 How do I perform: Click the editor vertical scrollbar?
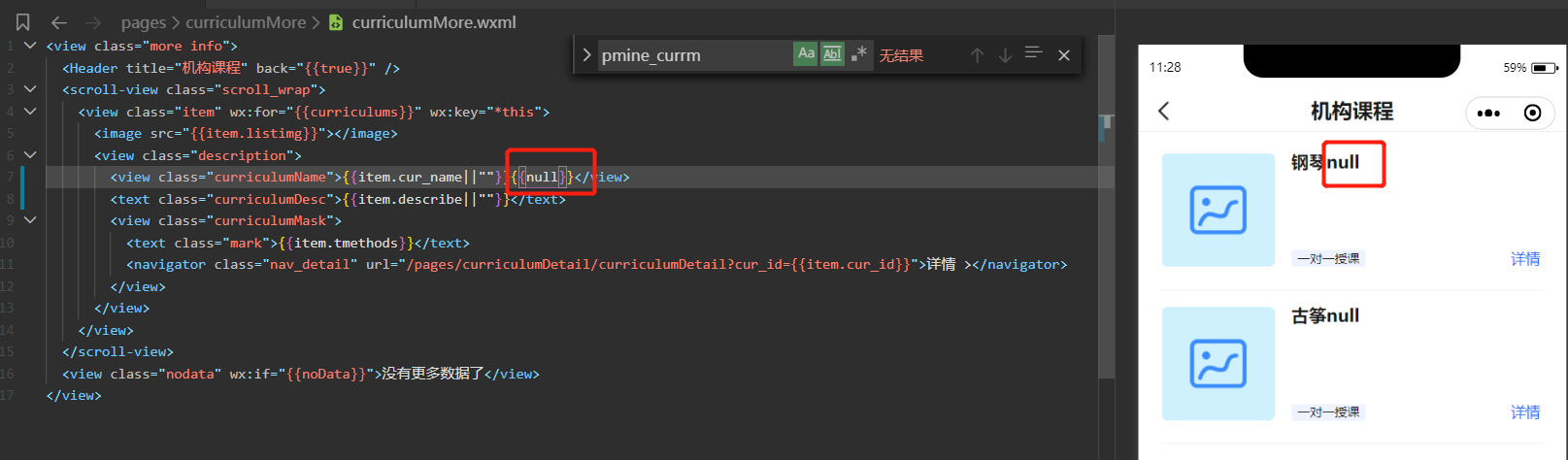pyautogui.click(x=1106, y=207)
